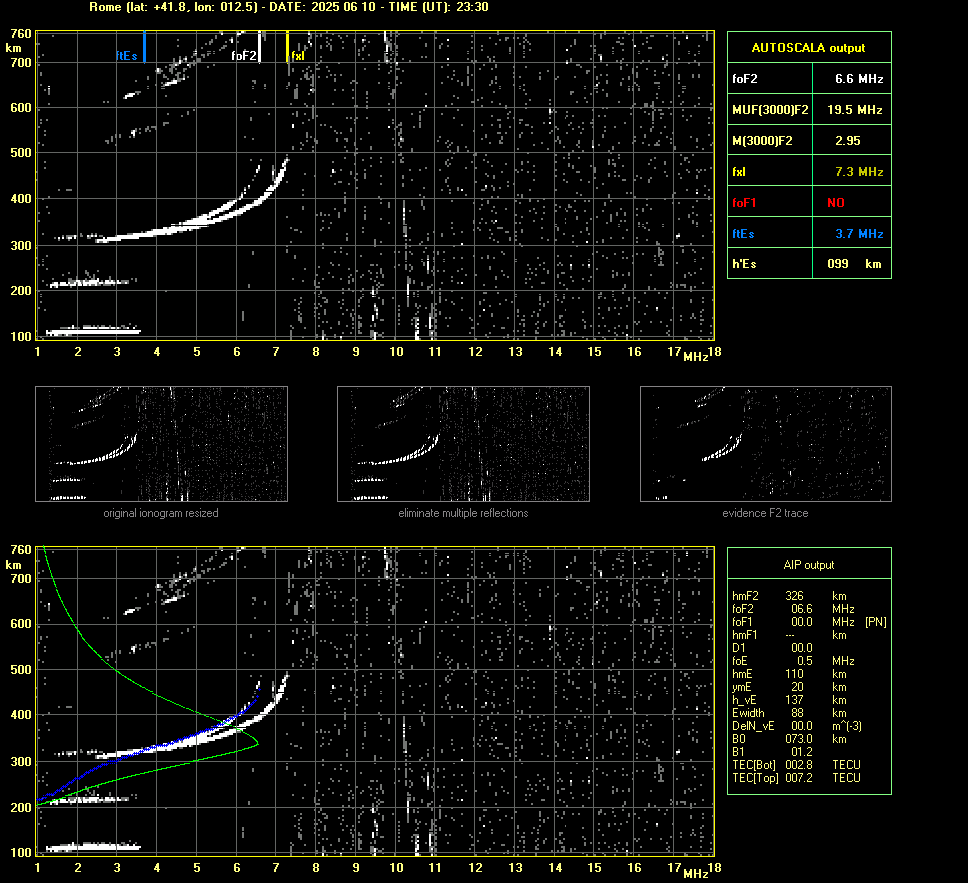Click the 'eliminate multiple reflections' caption
Screen dimensions: 968x883
coord(463,513)
